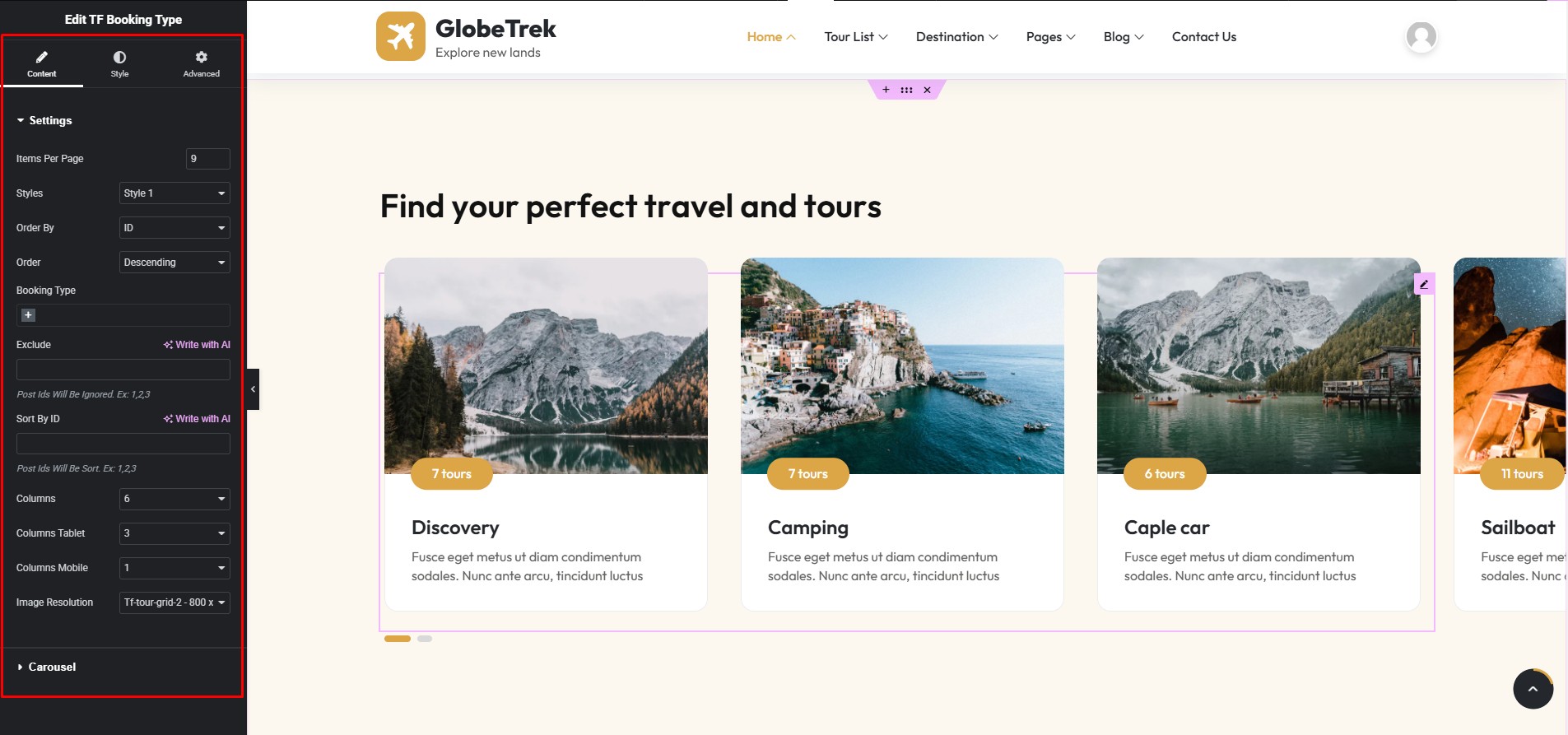
Task: Delete section with the X icon
Action: pyautogui.click(x=927, y=90)
